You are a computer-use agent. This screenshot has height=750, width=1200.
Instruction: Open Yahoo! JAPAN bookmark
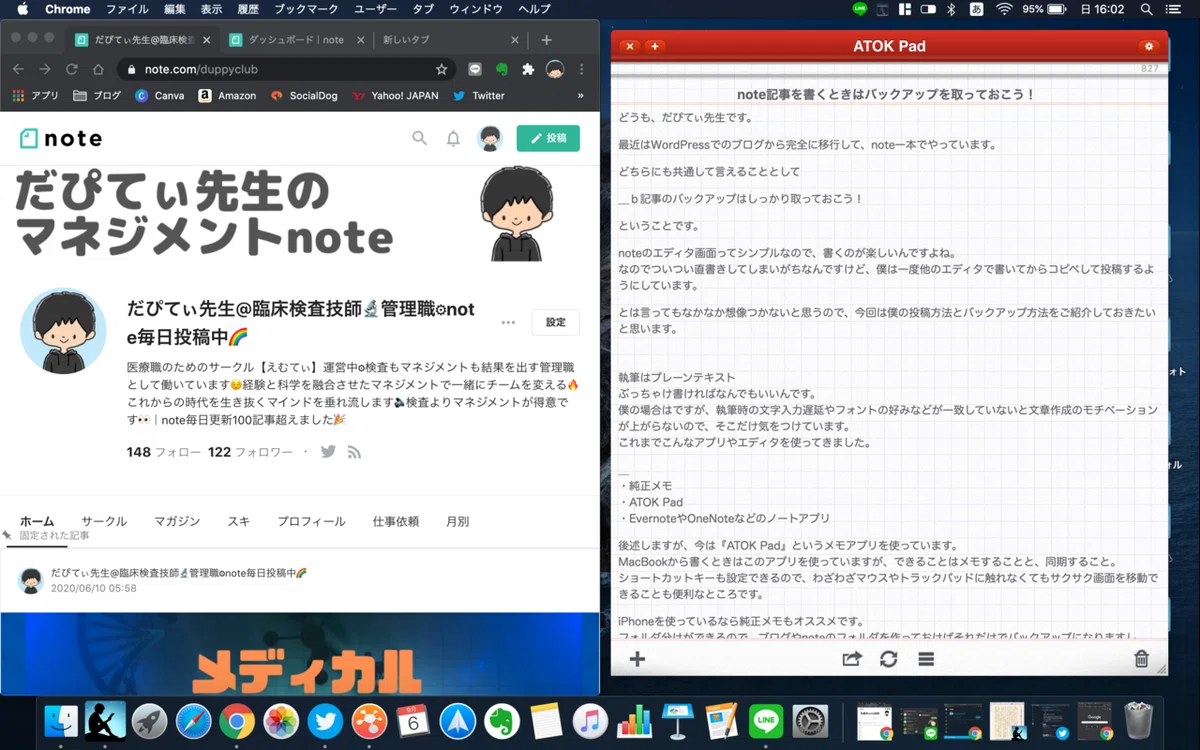(x=395, y=96)
